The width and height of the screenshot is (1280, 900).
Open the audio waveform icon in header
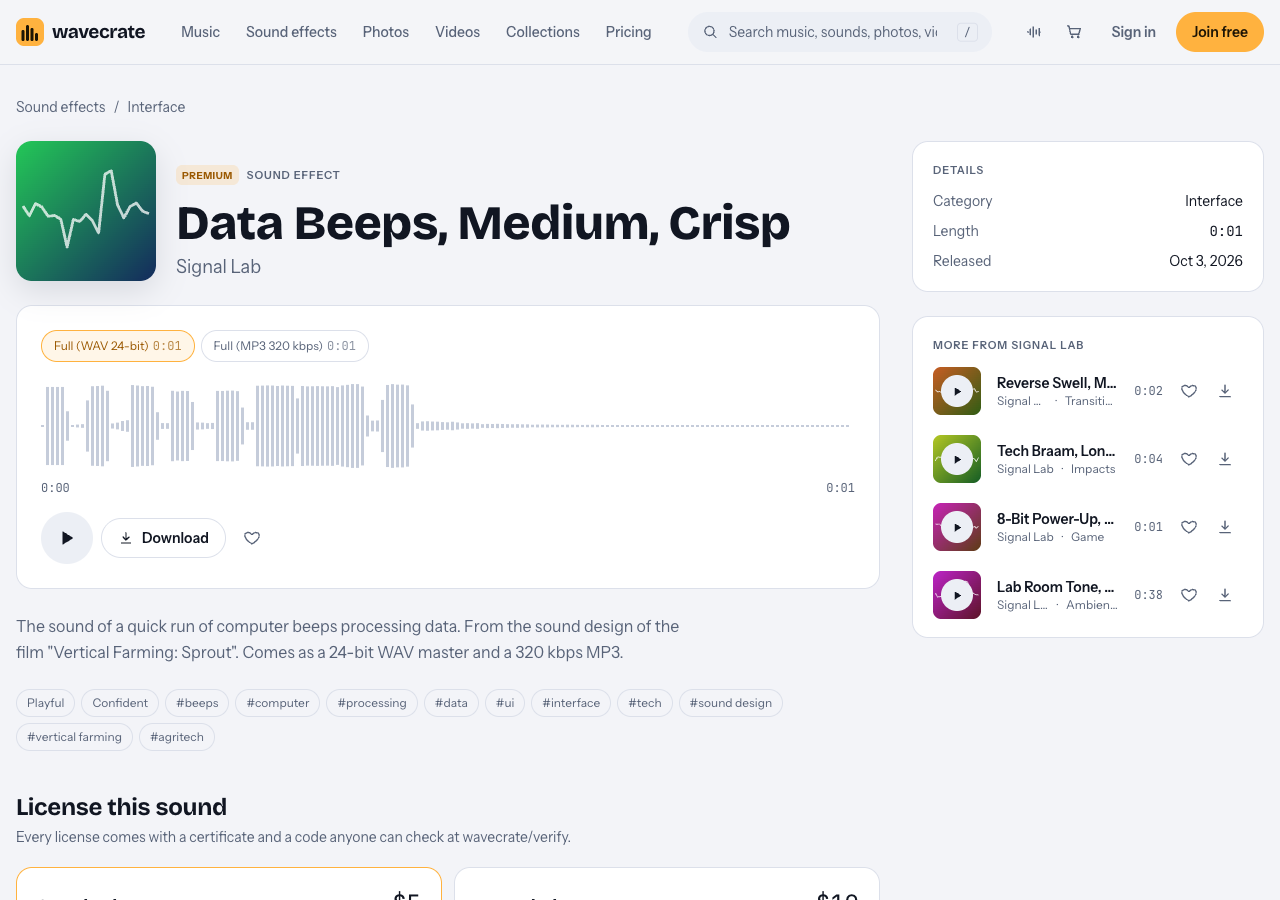coord(1034,32)
